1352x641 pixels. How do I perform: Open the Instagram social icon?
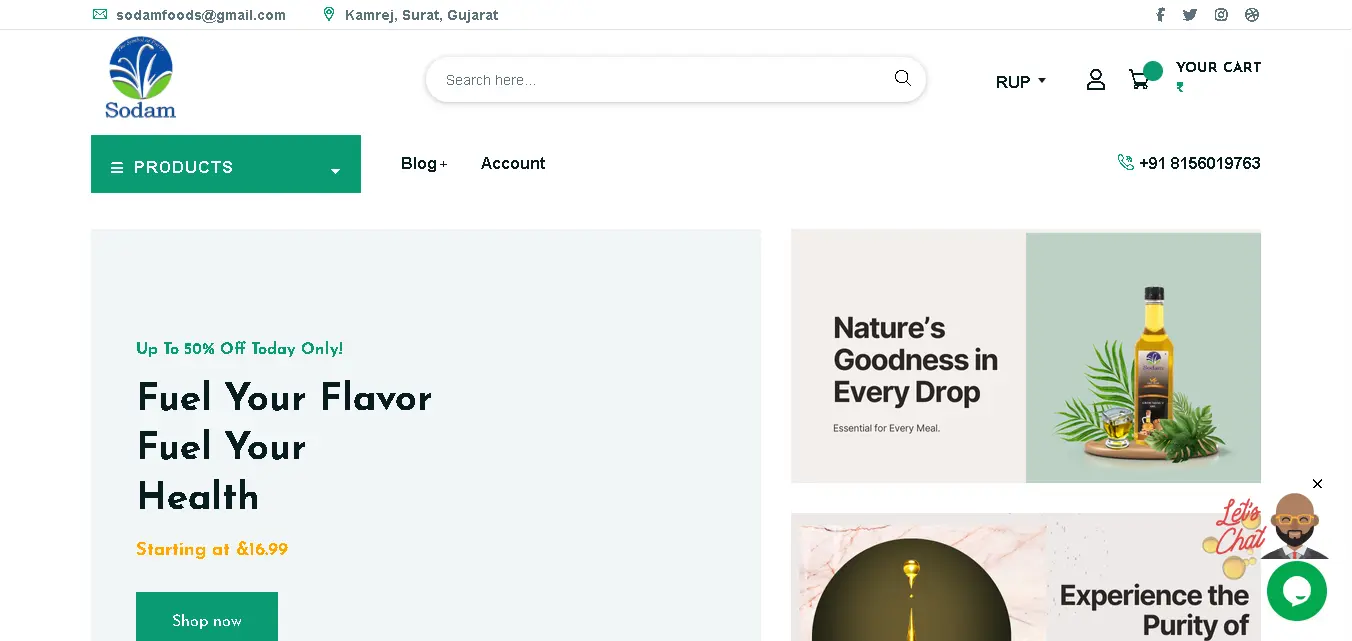[x=1221, y=15]
